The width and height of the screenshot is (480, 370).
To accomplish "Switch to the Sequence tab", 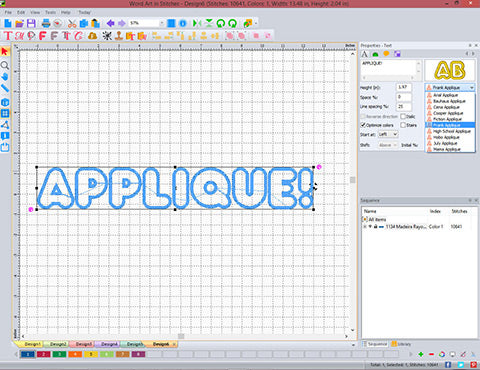I will (375, 344).
